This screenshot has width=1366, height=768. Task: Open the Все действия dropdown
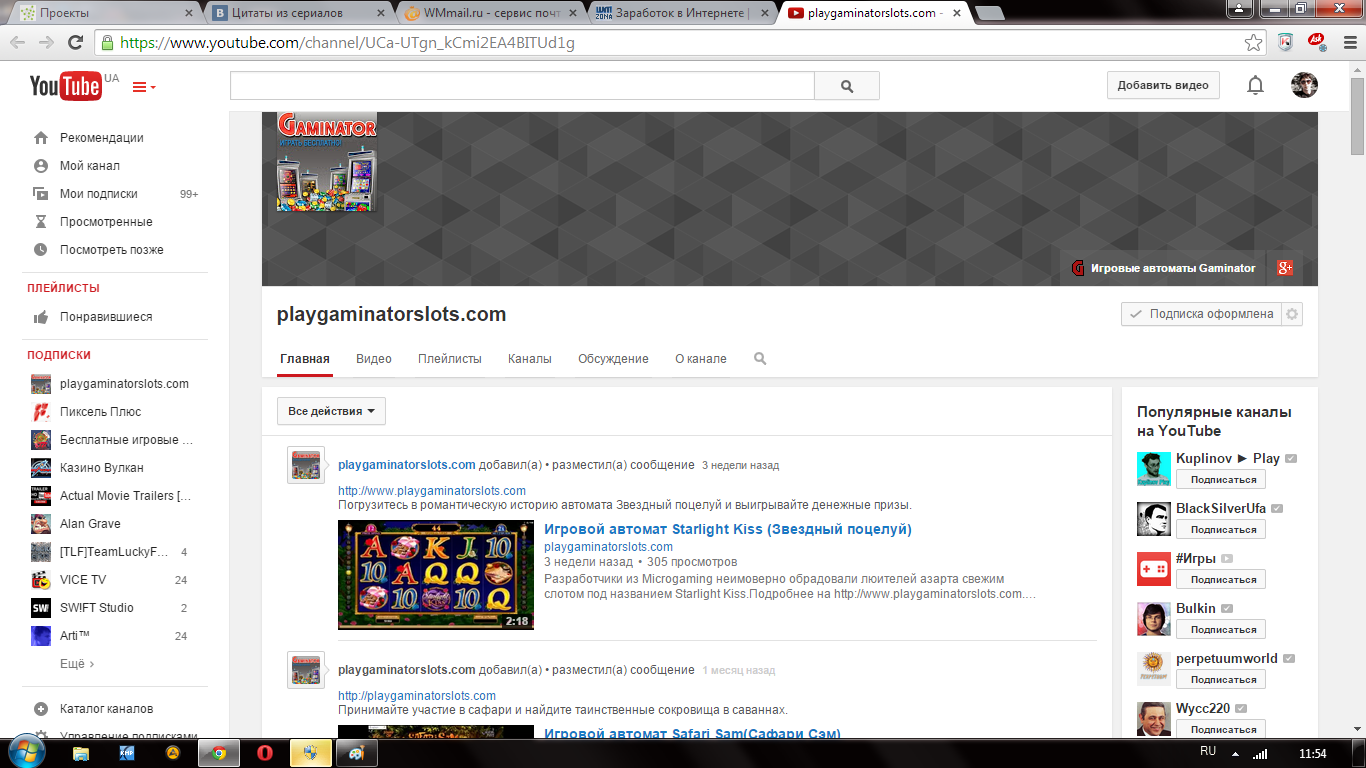(x=331, y=411)
